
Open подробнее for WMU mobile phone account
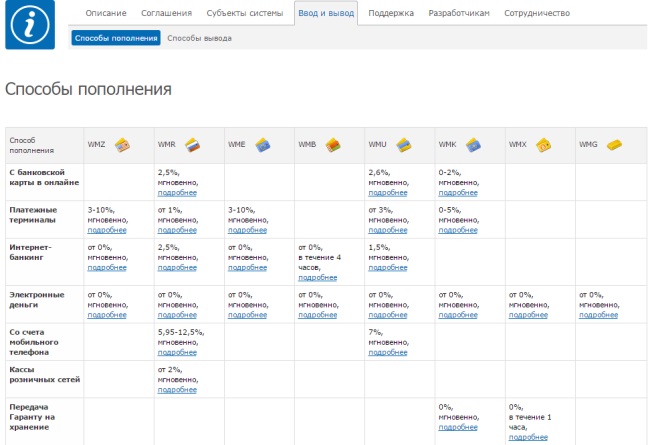click(388, 351)
